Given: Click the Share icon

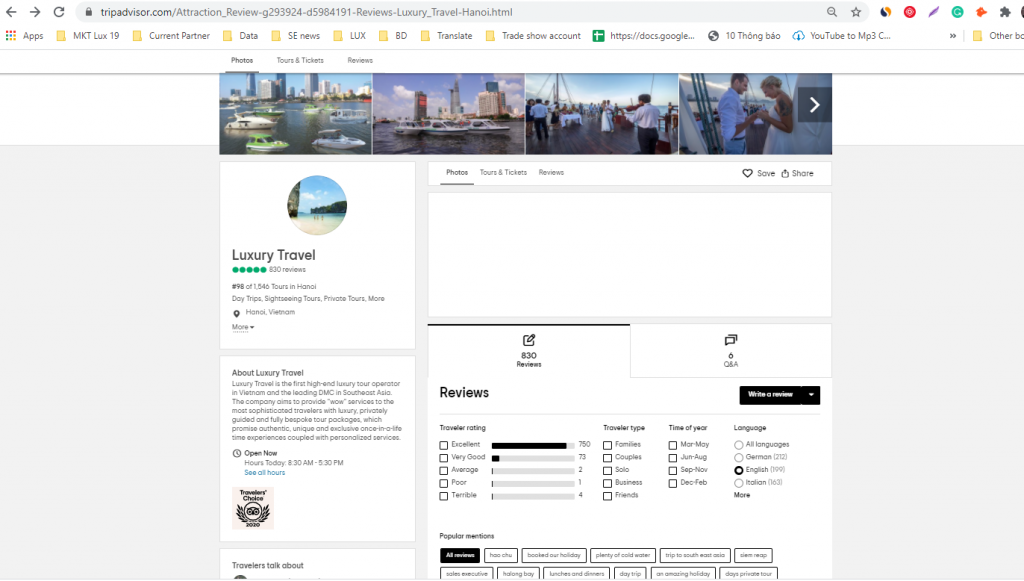Looking at the screenshot, I should 785,173.
